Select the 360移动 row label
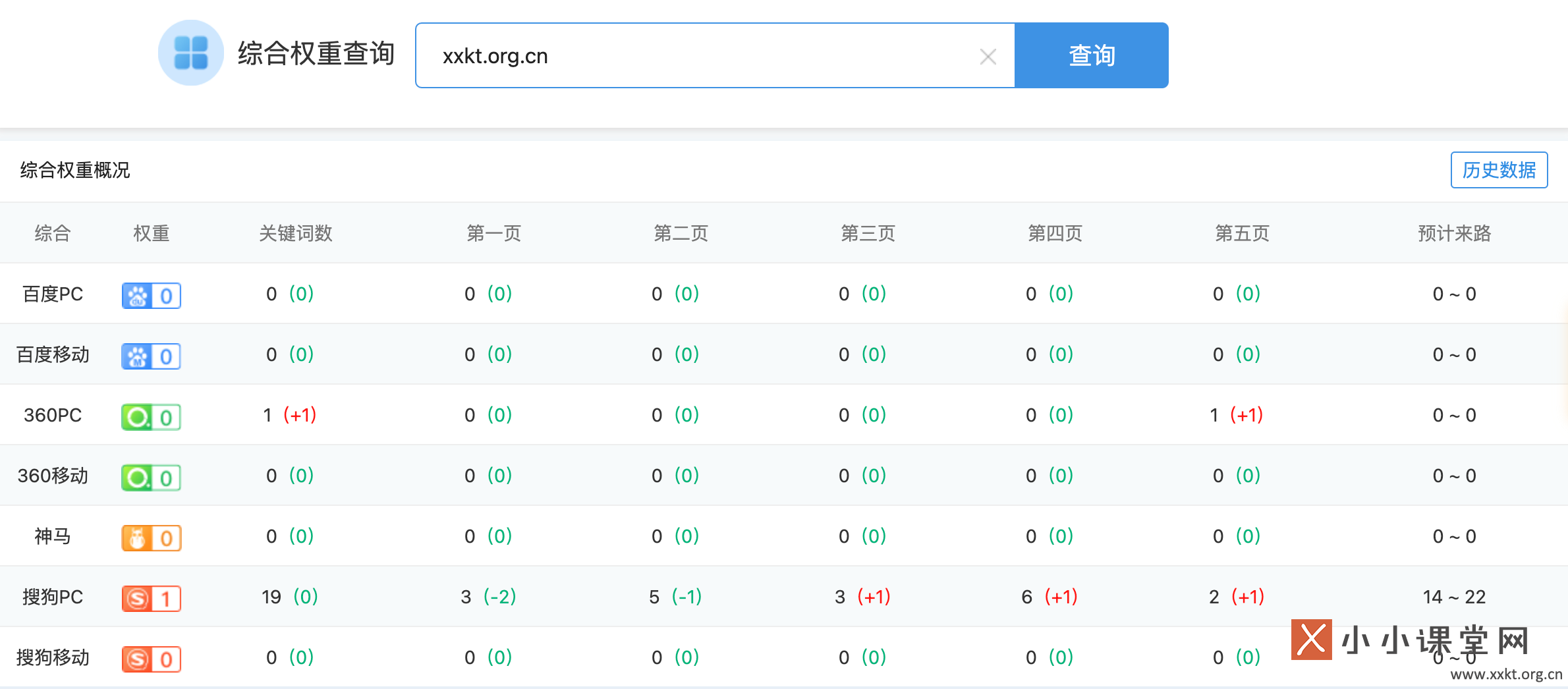The image size is (1568, 689). click(53, 476)
